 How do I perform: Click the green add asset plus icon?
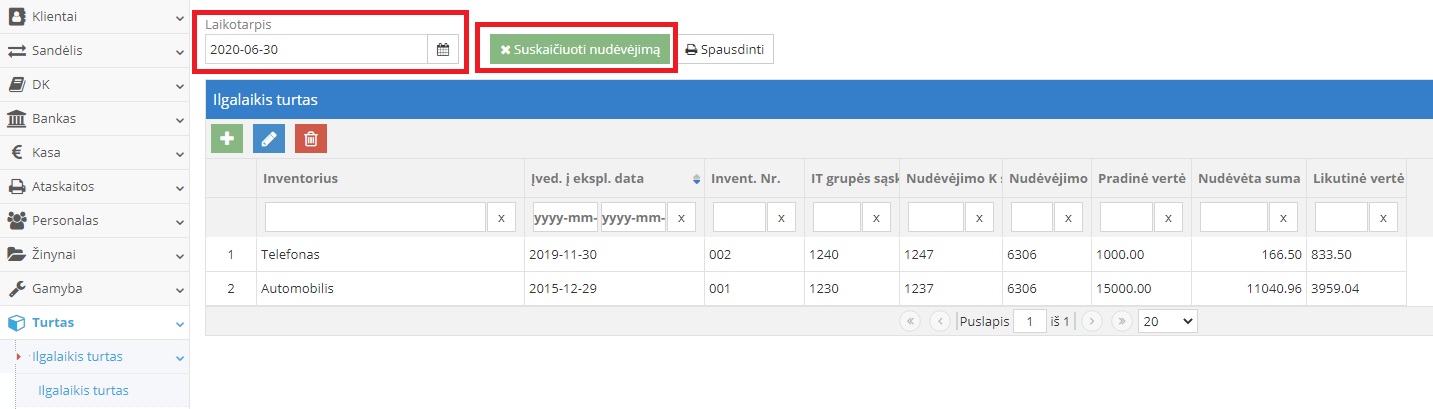(x=227, y=139)
